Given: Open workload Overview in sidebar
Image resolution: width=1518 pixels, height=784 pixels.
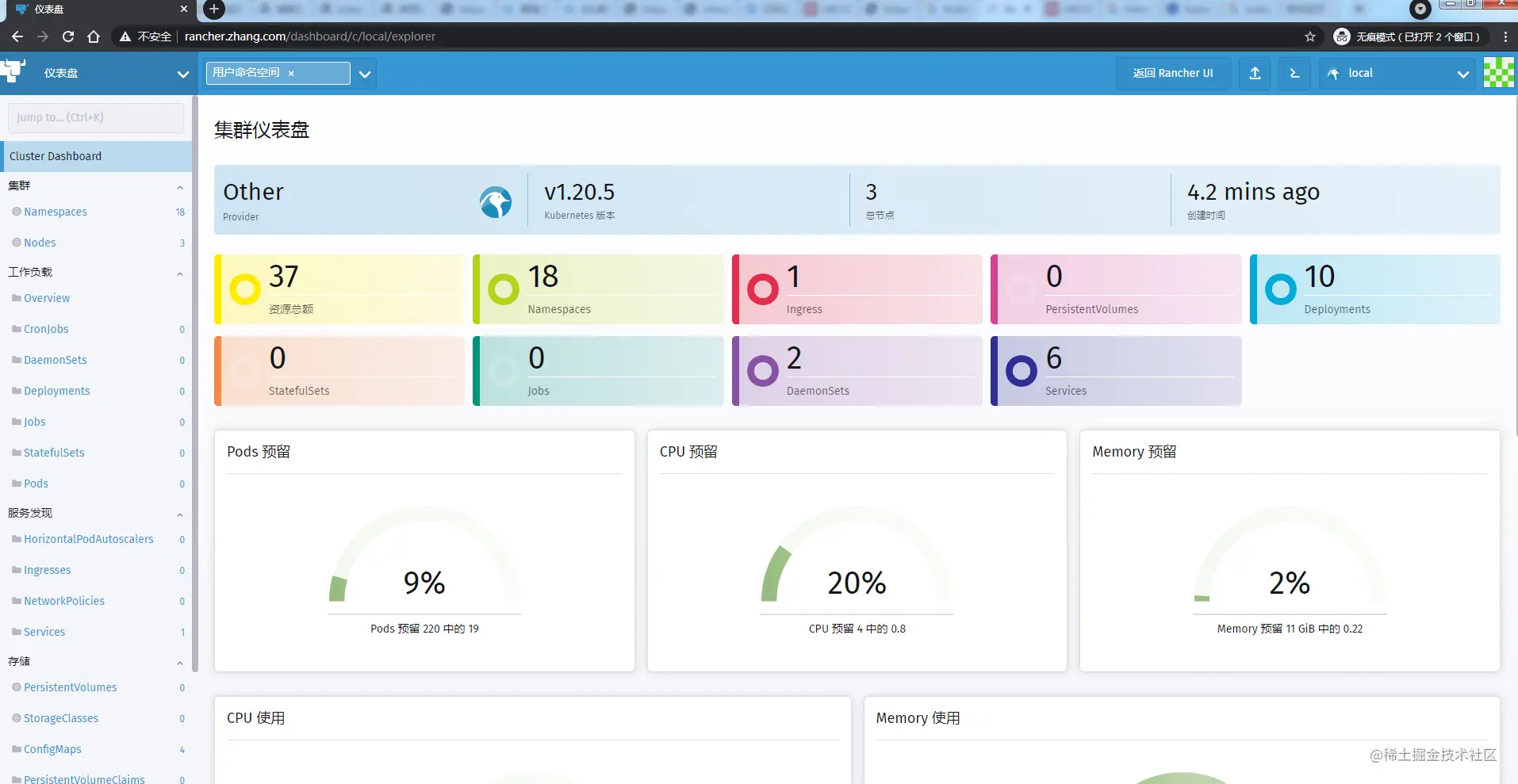Looking at the screenshot, I should pyautogui.click(x=47, y=298).
